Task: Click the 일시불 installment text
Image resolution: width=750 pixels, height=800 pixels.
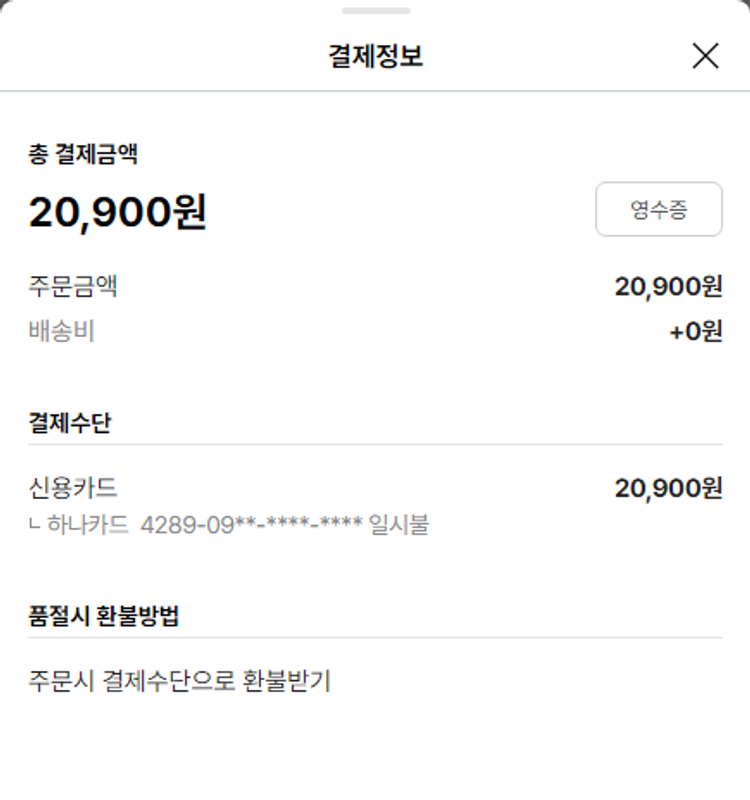Action: pyautogui.click(x=398, y=525)
